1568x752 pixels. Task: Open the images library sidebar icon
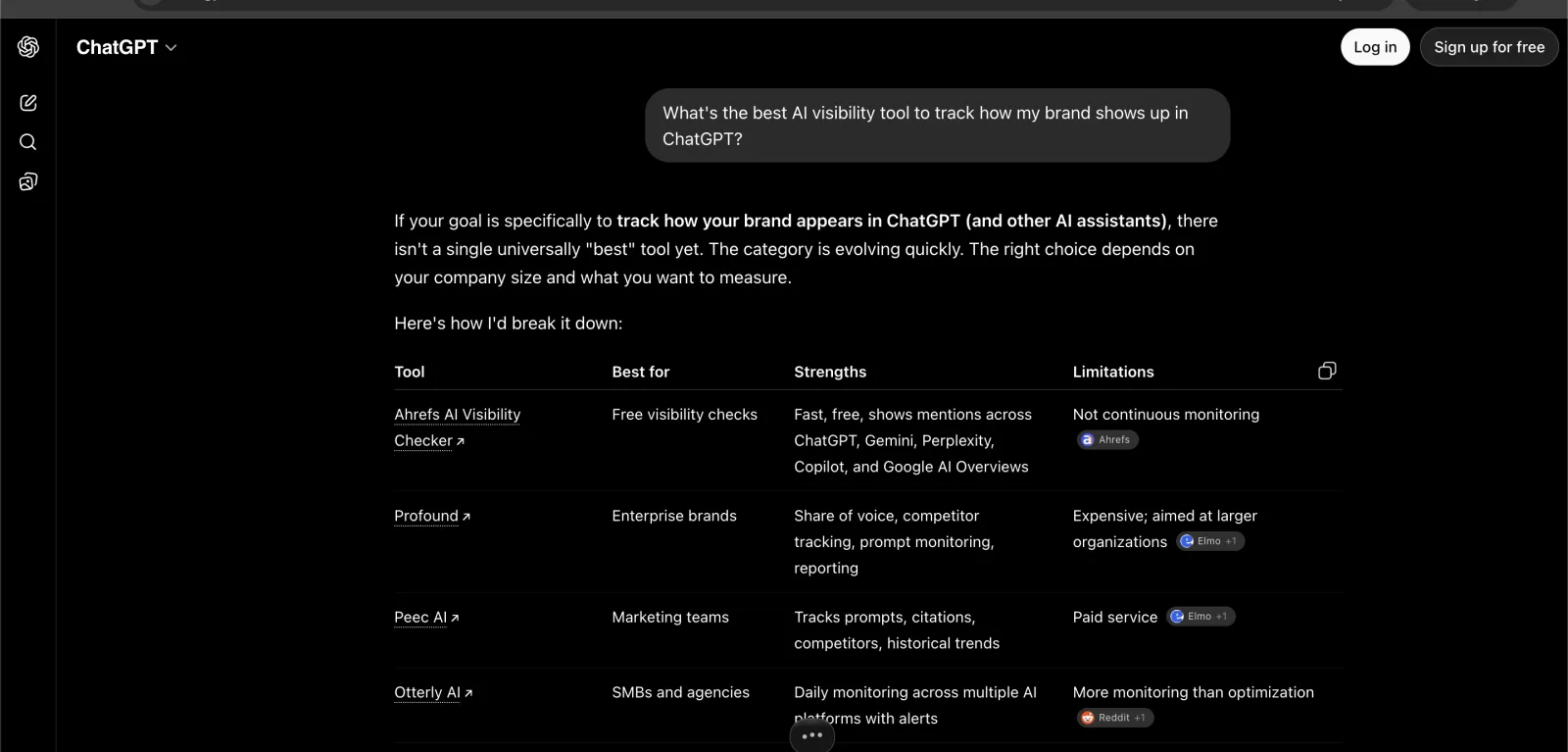tap(28, 181)
